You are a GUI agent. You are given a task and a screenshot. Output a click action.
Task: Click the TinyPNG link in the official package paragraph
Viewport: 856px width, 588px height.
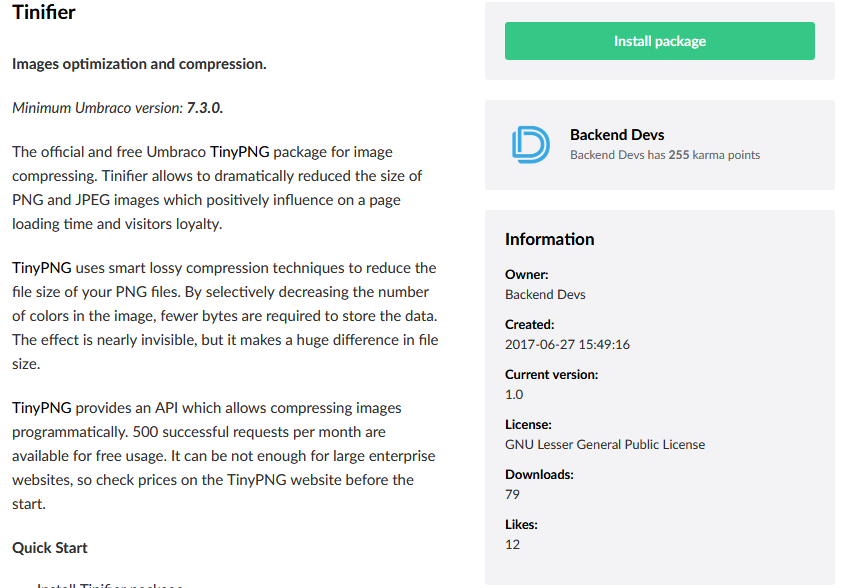pyautogui.click(x=239, y=152)
